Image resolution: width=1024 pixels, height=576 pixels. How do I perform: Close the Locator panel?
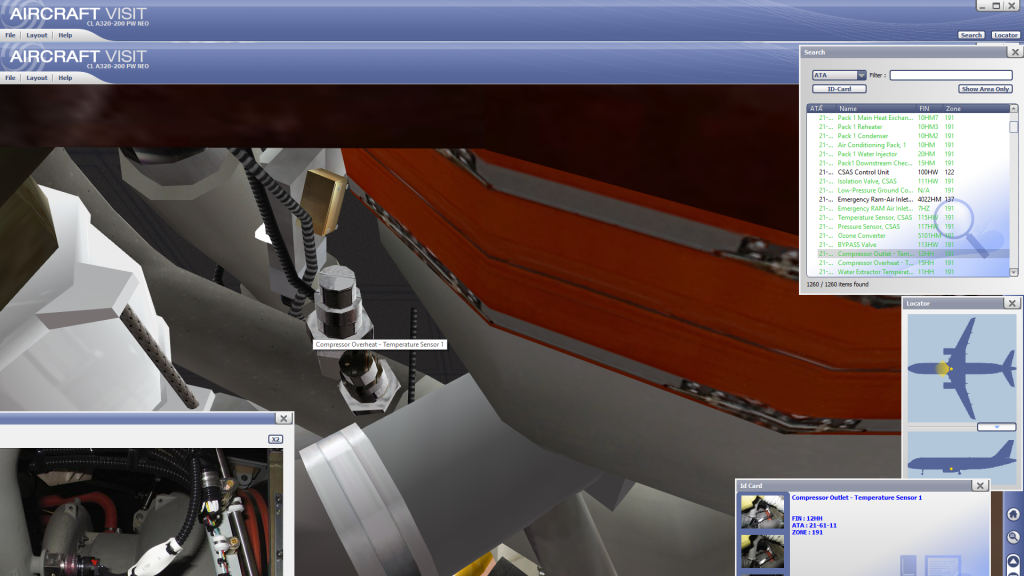point(1012,303)
